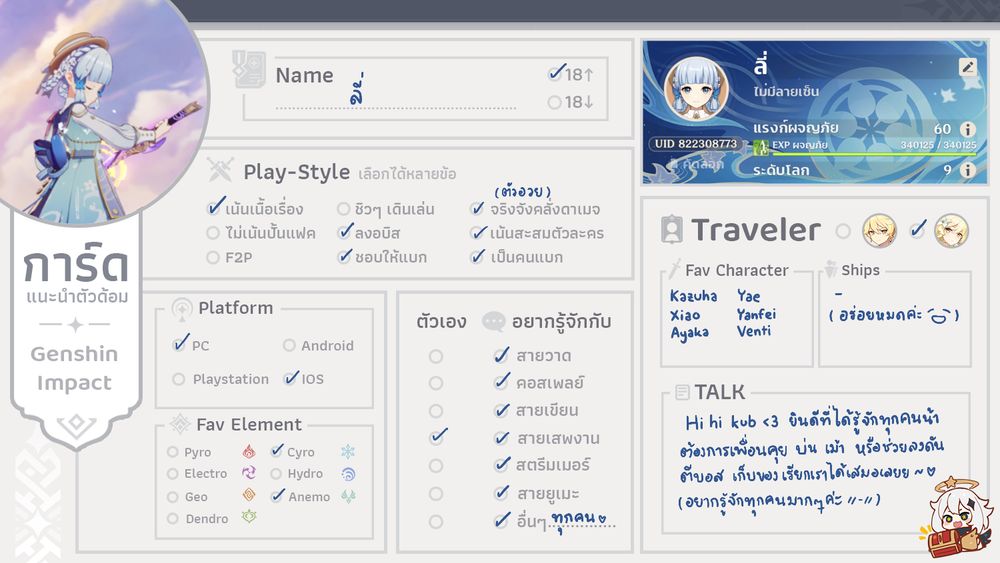The width and height of the screenshot is (1000, 563).
Task: Toggle the คอสเพลย์ want-to-meet checkbox
Action: pyautogui.click(x=502, y=381)
